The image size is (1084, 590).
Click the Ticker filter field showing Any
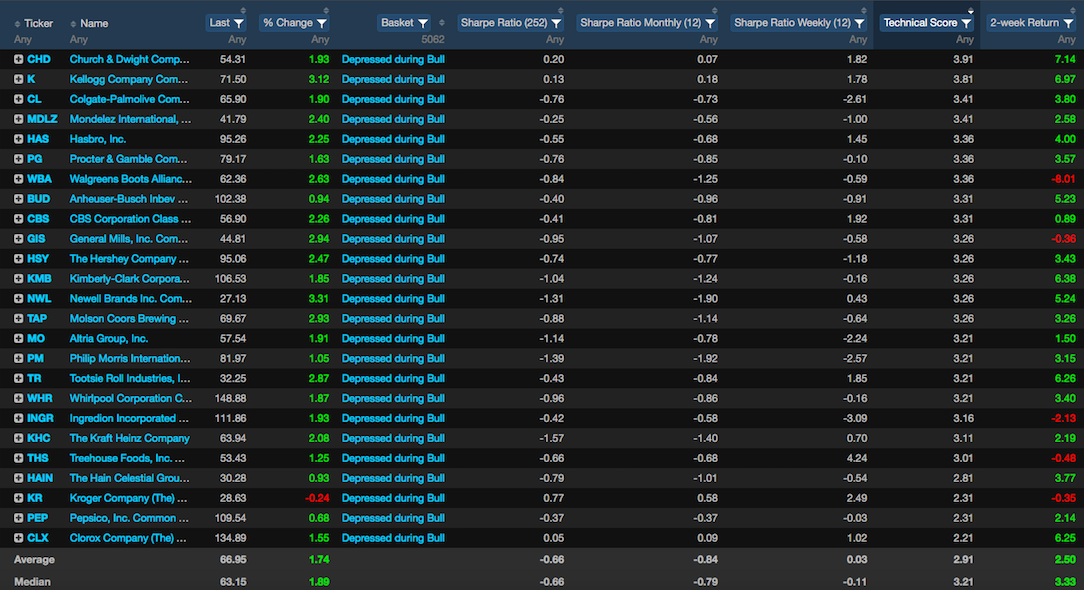click(x=23, y=40)
